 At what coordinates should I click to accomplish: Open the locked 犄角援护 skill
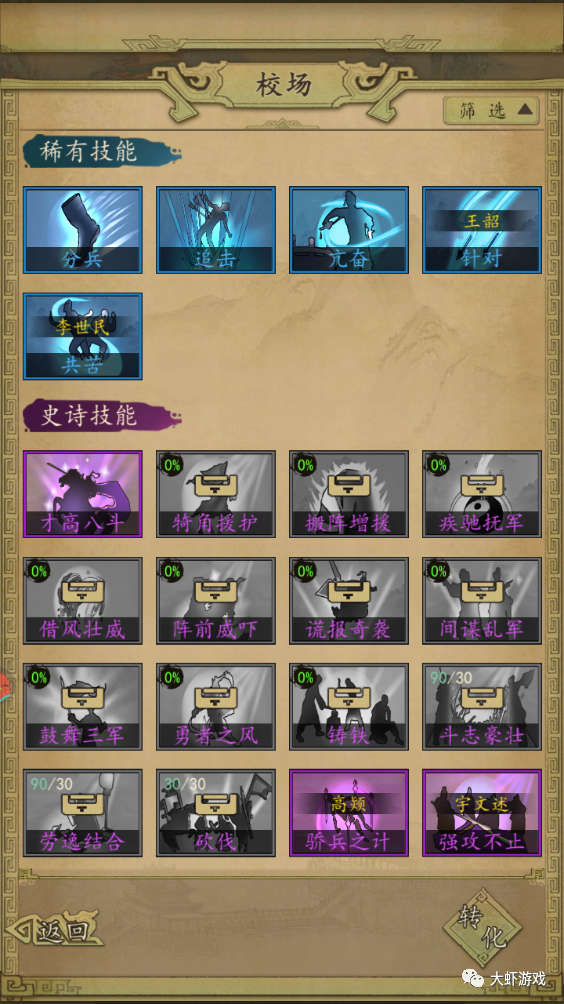(216, 494)
